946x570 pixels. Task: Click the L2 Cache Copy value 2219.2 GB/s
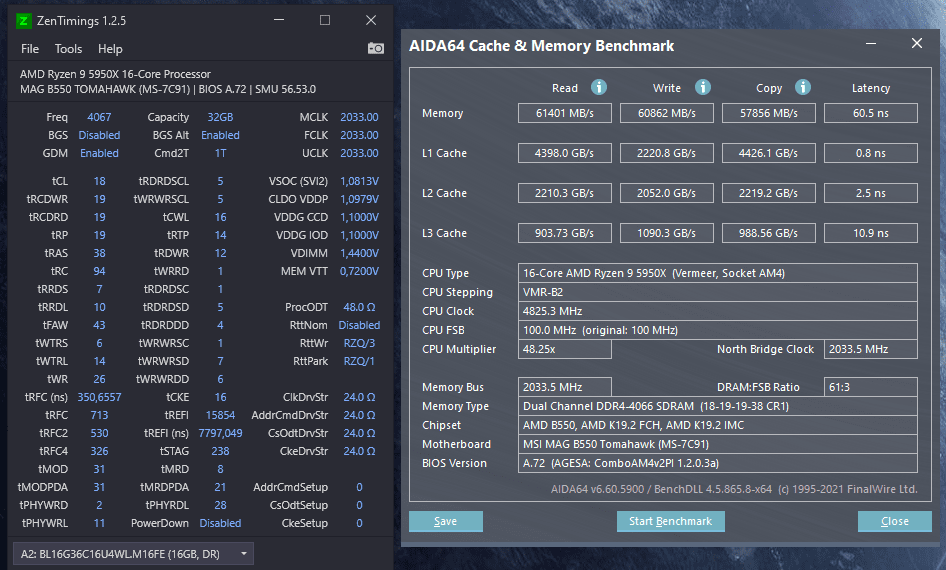769,193
